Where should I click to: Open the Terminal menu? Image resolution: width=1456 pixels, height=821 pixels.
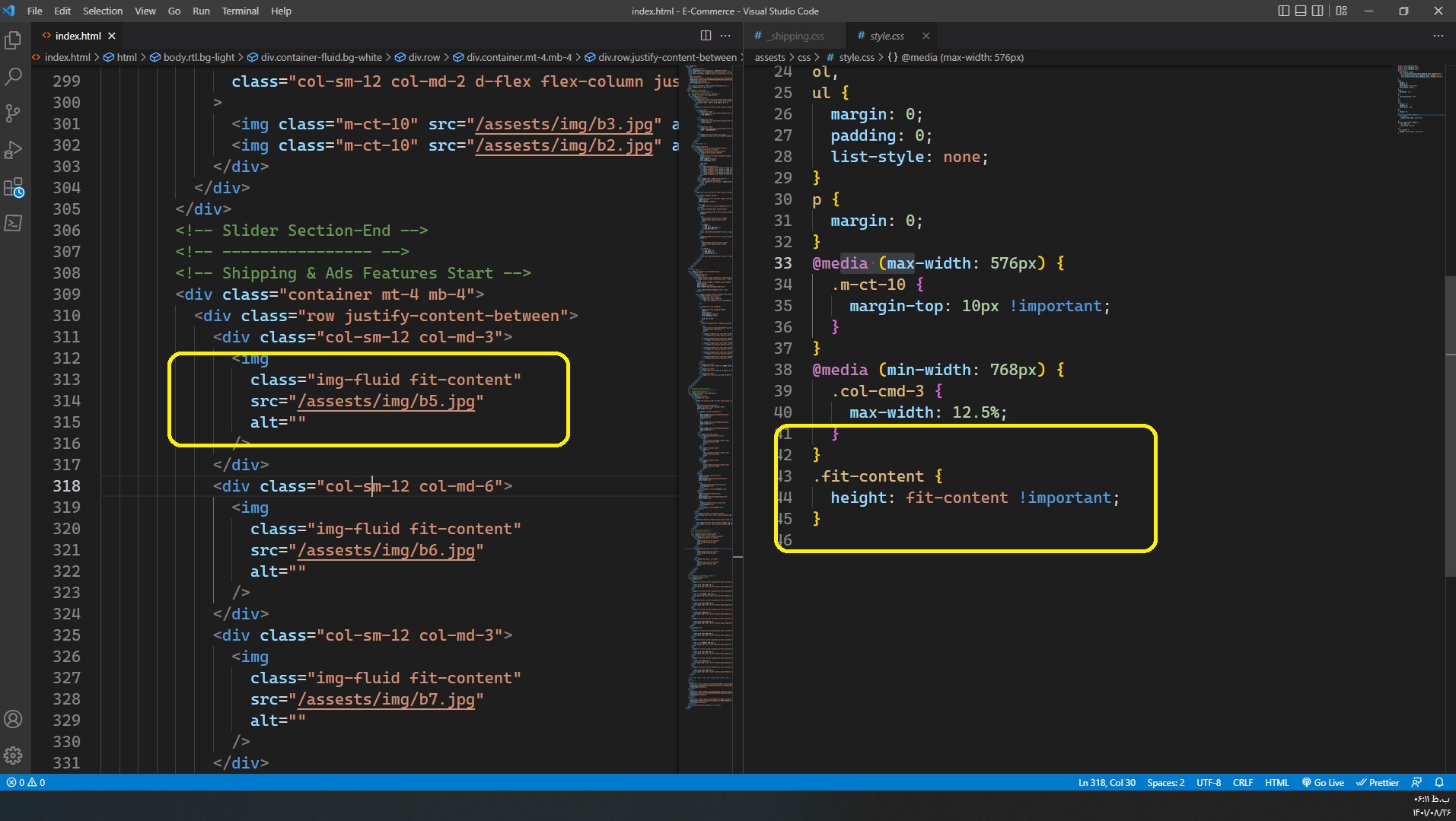point(241,11)
